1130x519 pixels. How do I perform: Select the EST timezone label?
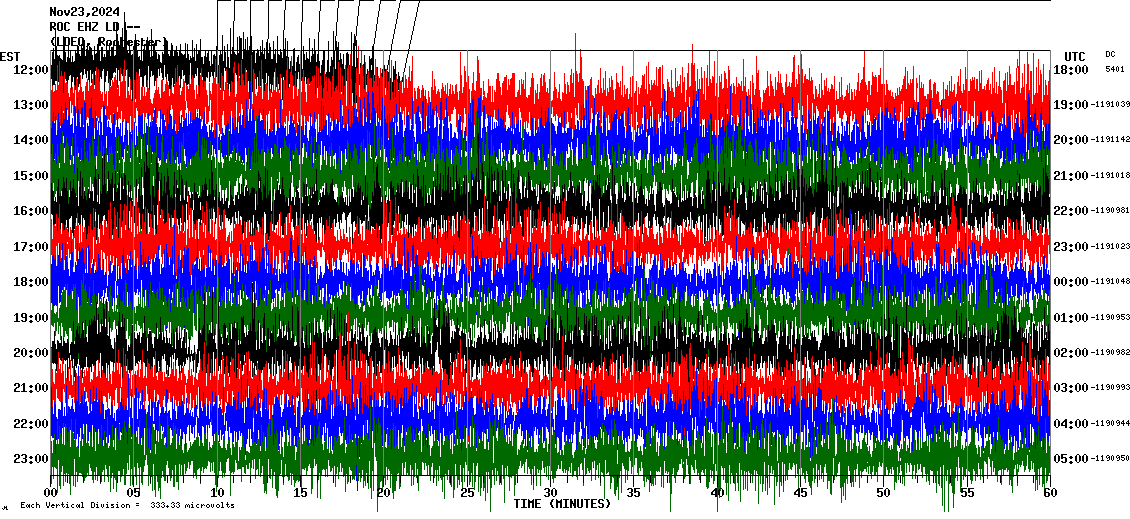pos(10,56)
